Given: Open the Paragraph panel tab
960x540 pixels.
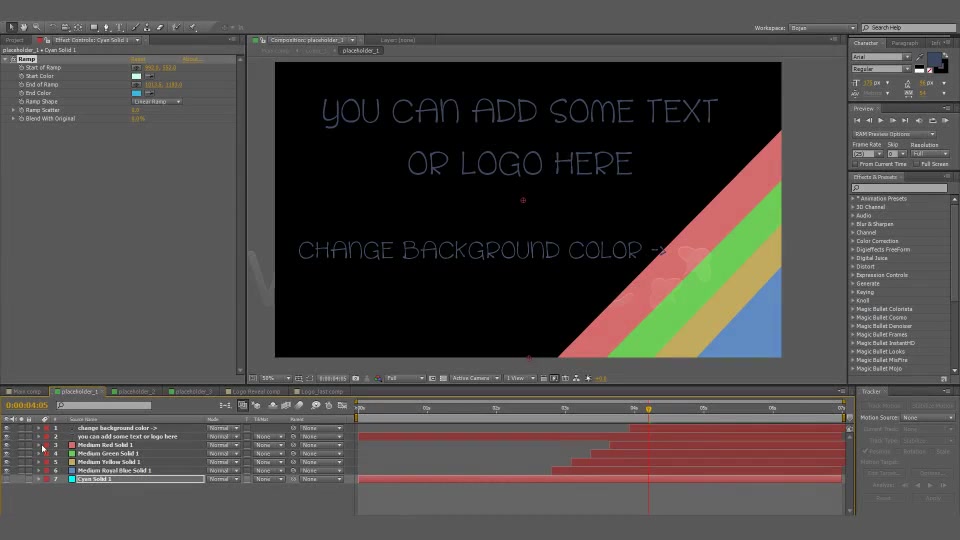Looking at the screenshot, I should [x=904, y=43].
